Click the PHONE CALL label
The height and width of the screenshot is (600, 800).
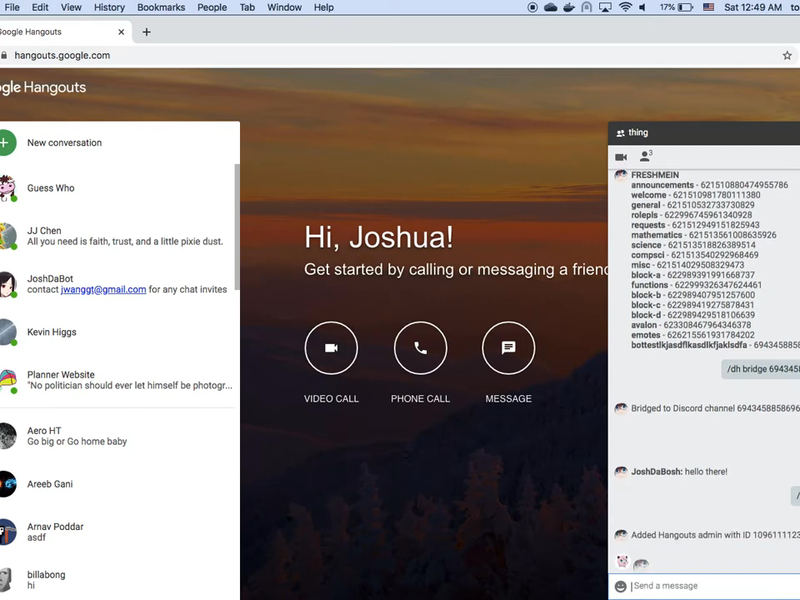click(420, 398)
